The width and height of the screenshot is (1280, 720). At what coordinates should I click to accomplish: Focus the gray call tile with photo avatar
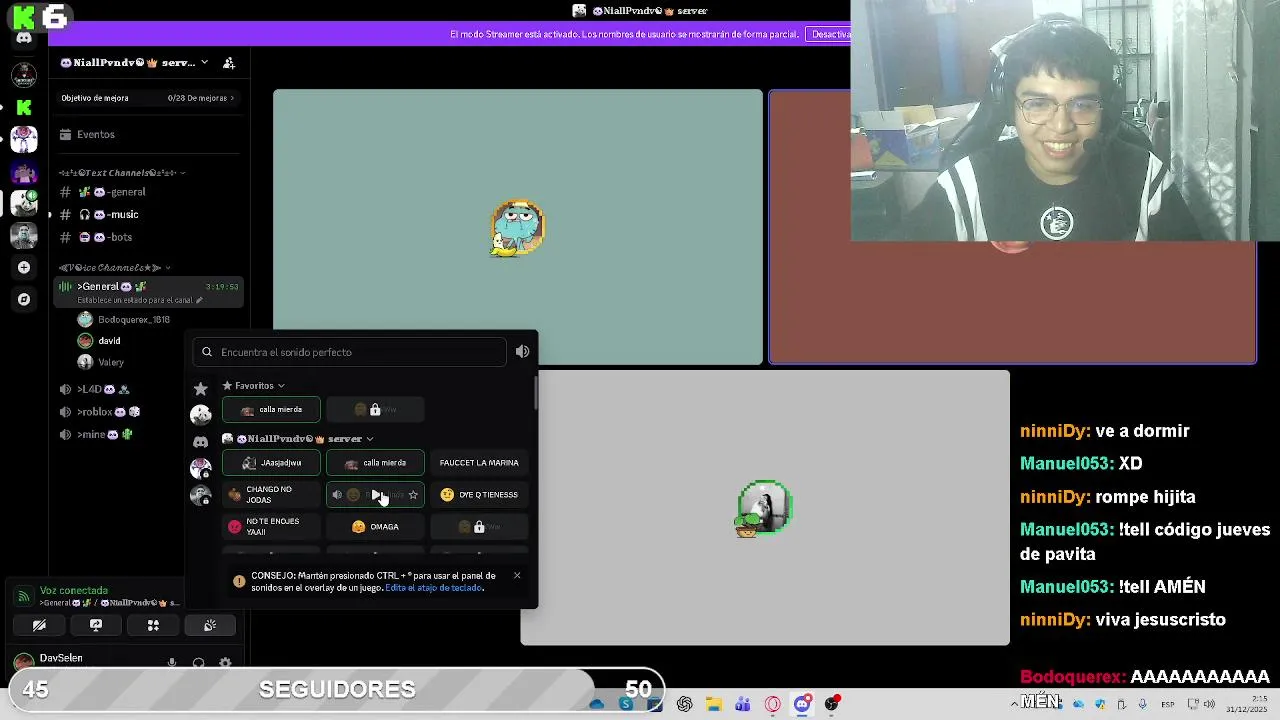coord(765,508)
